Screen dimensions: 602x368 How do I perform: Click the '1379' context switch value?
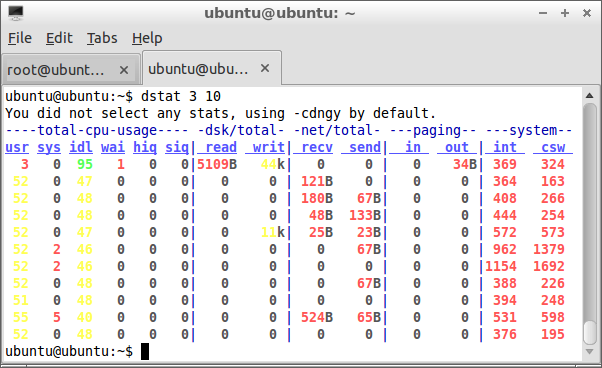pos(549,249)
